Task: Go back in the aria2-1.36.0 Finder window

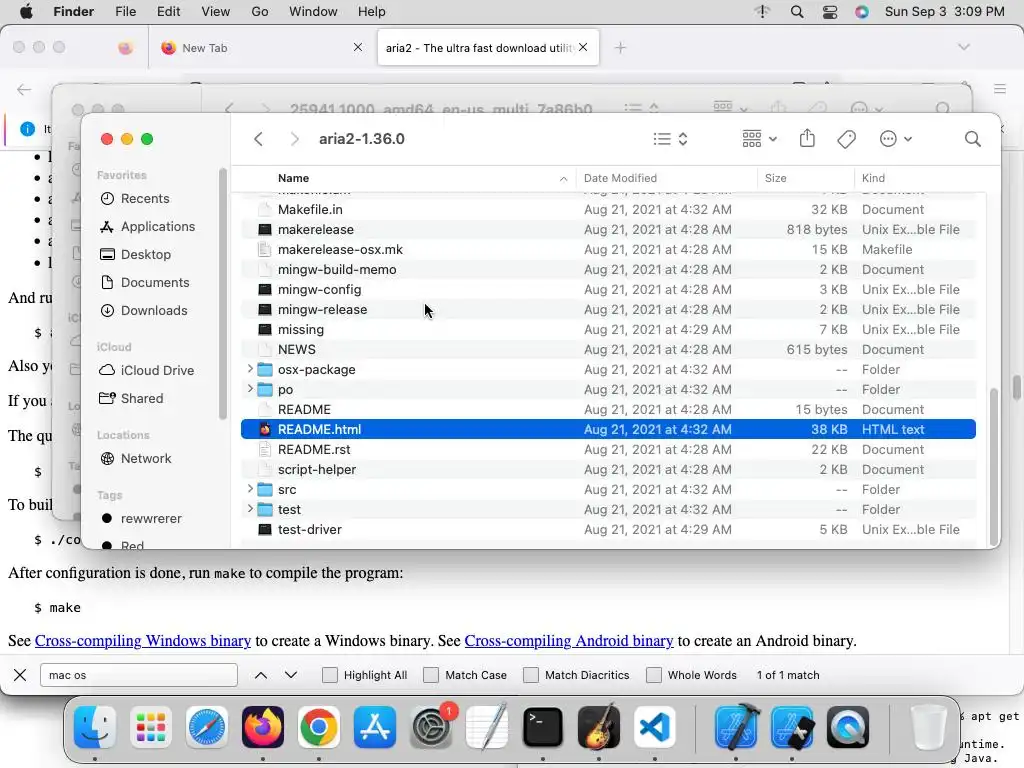Action: tap(259, 139)
